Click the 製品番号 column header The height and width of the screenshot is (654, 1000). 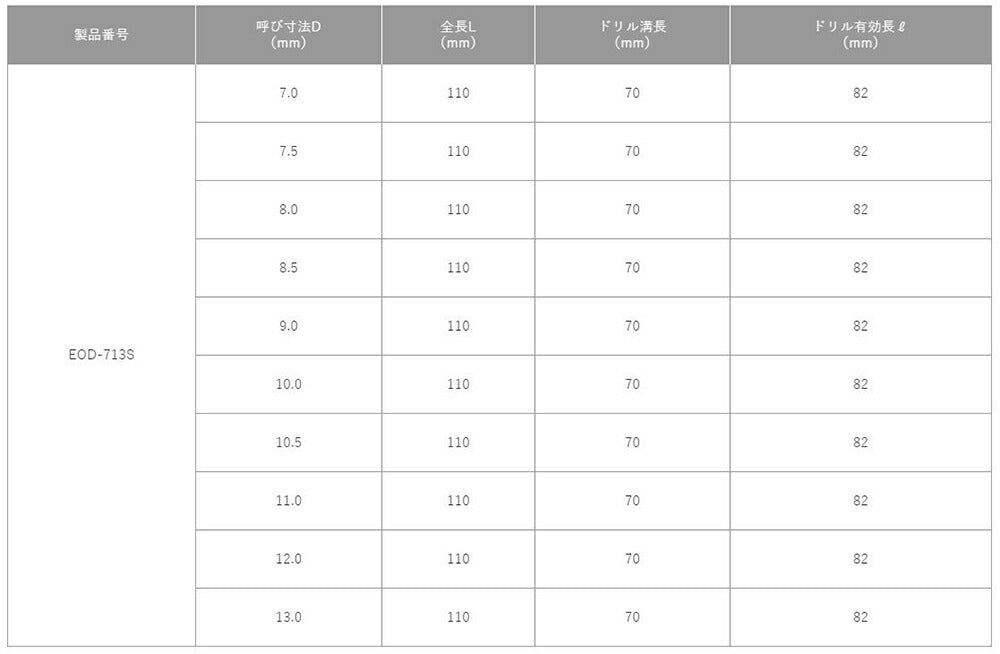coord(101,34)
